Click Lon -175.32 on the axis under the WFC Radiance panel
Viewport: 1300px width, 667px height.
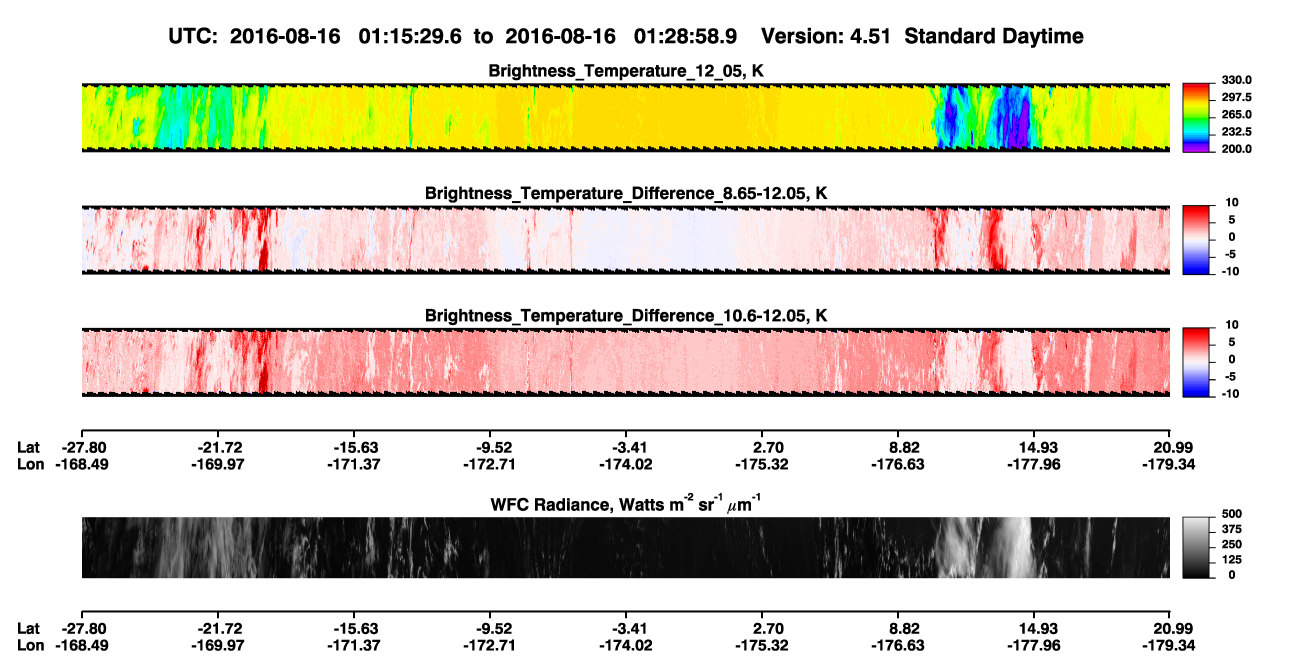click(x=762, y=645)
